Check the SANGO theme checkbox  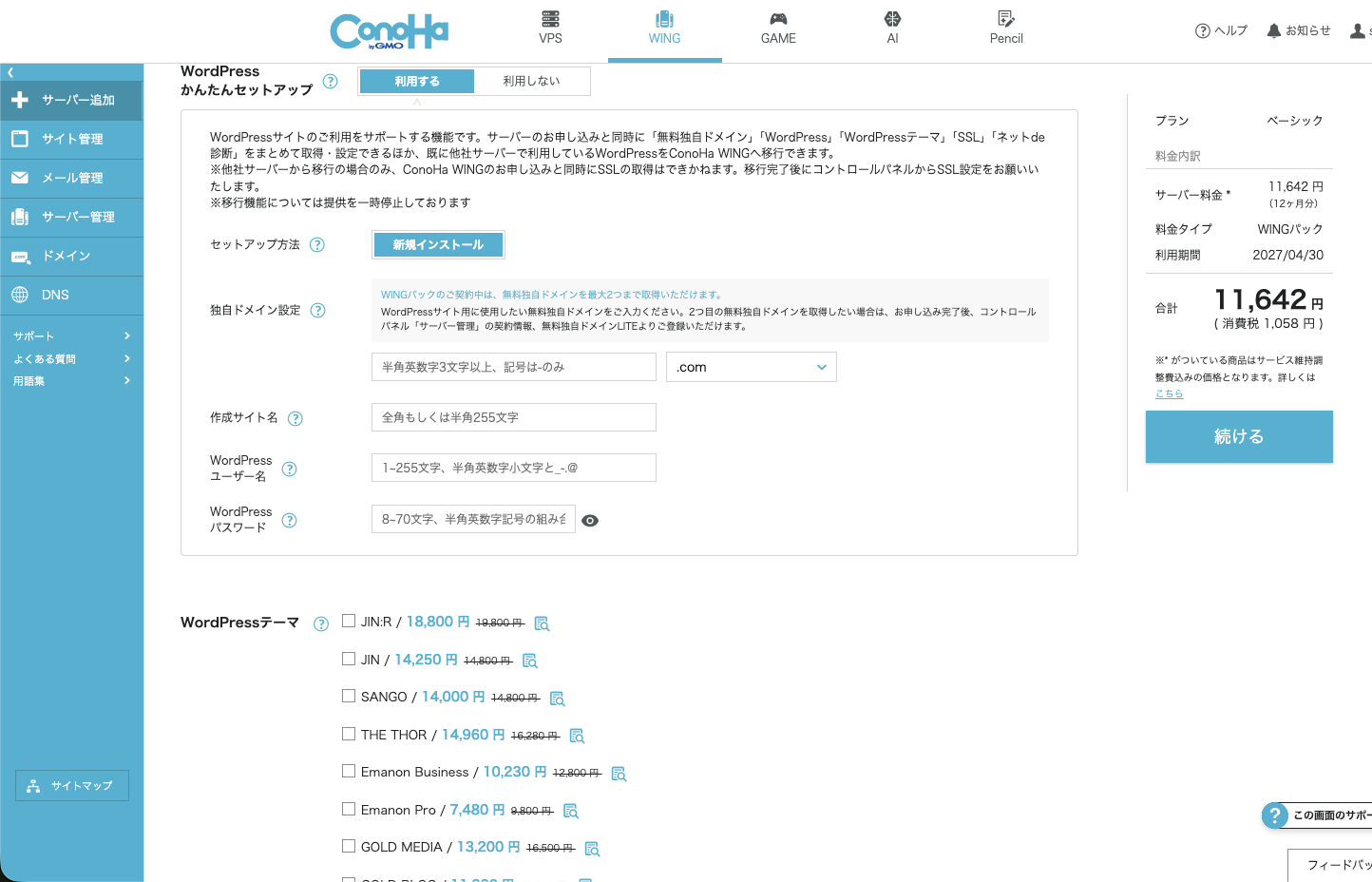pyautogui.click(x=349, y=696)
